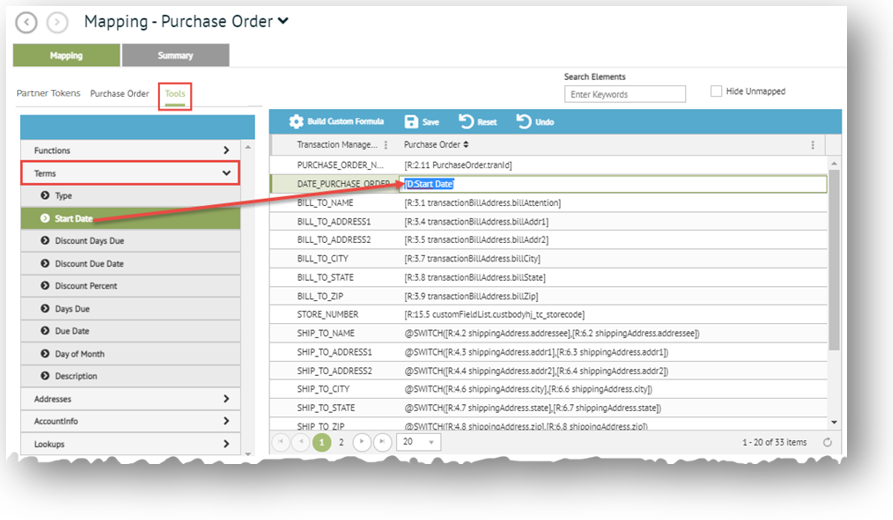Go to page 2 of results
The width and height of the screenshot is (893, 520).
(341, 441)
